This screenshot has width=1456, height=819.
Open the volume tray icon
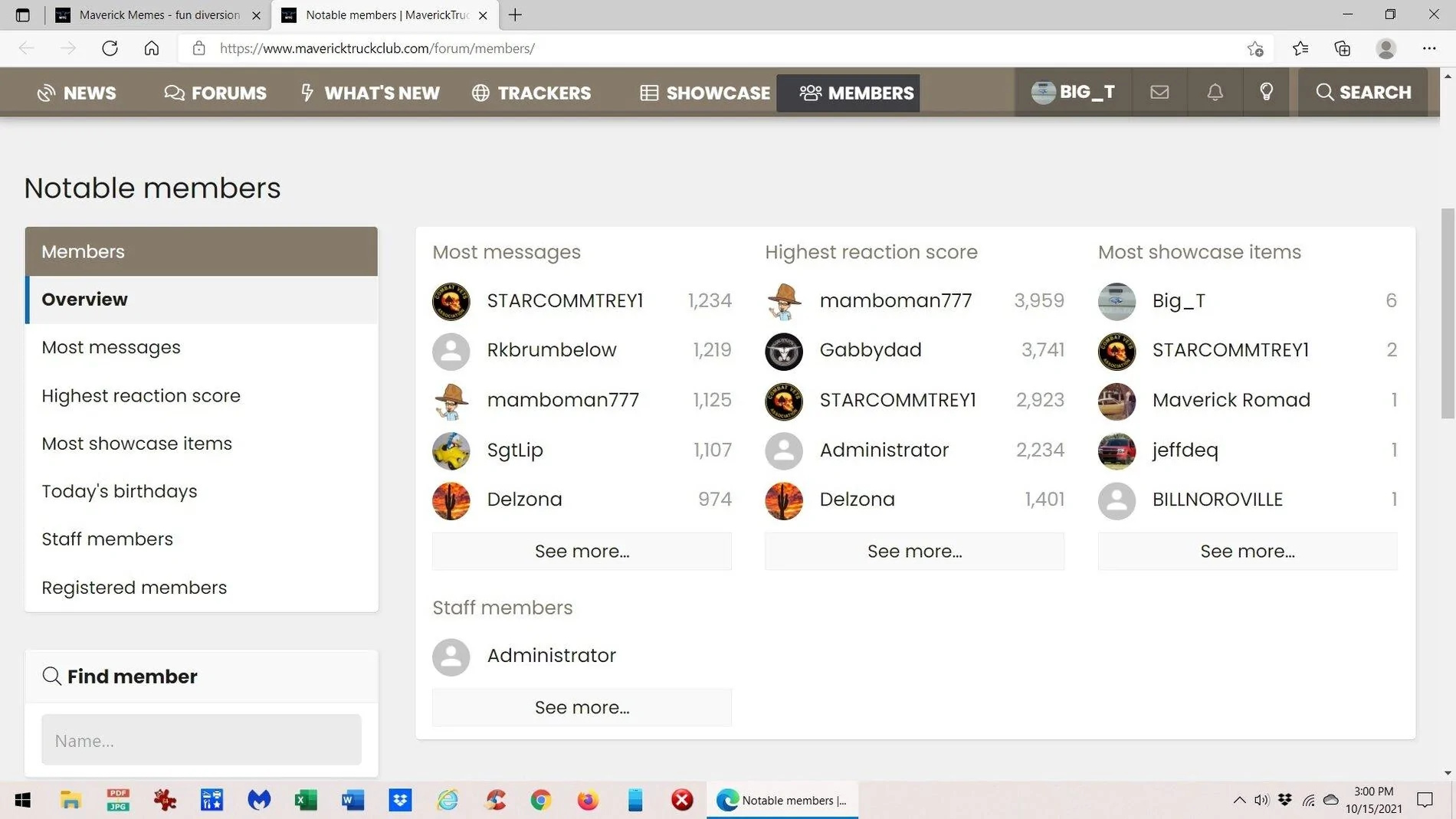(x=1261, y=800)
